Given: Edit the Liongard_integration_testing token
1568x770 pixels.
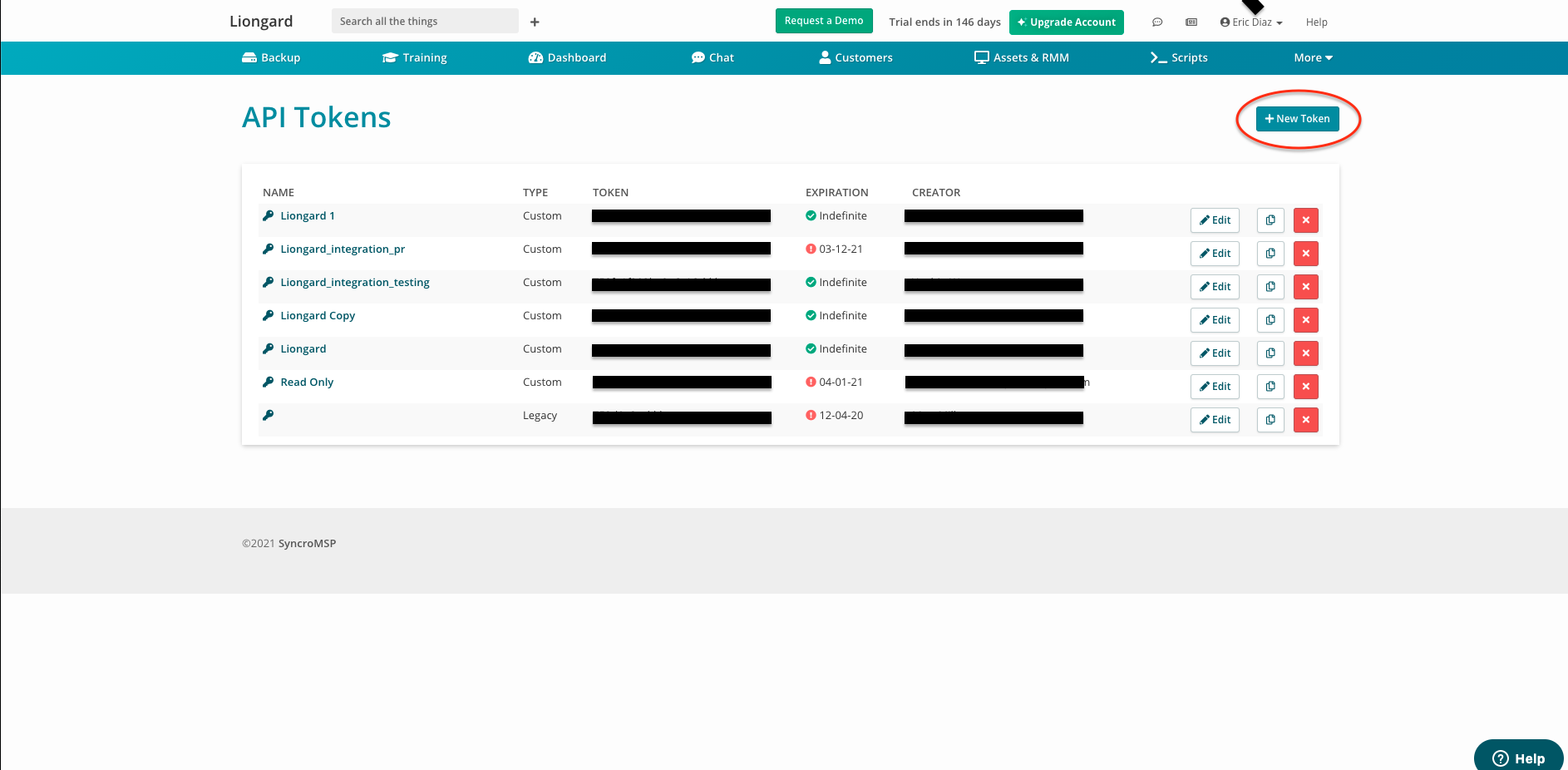Looking at the screenshot, I should [x=1215, y=287].
